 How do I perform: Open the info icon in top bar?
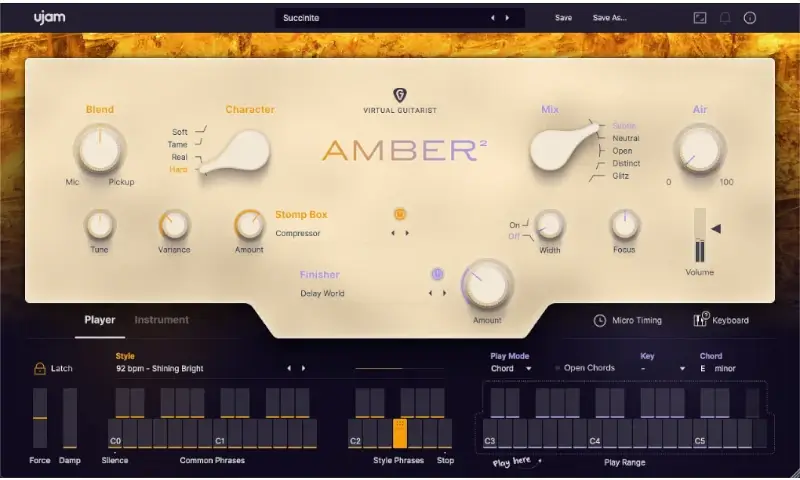pos(750,17)
